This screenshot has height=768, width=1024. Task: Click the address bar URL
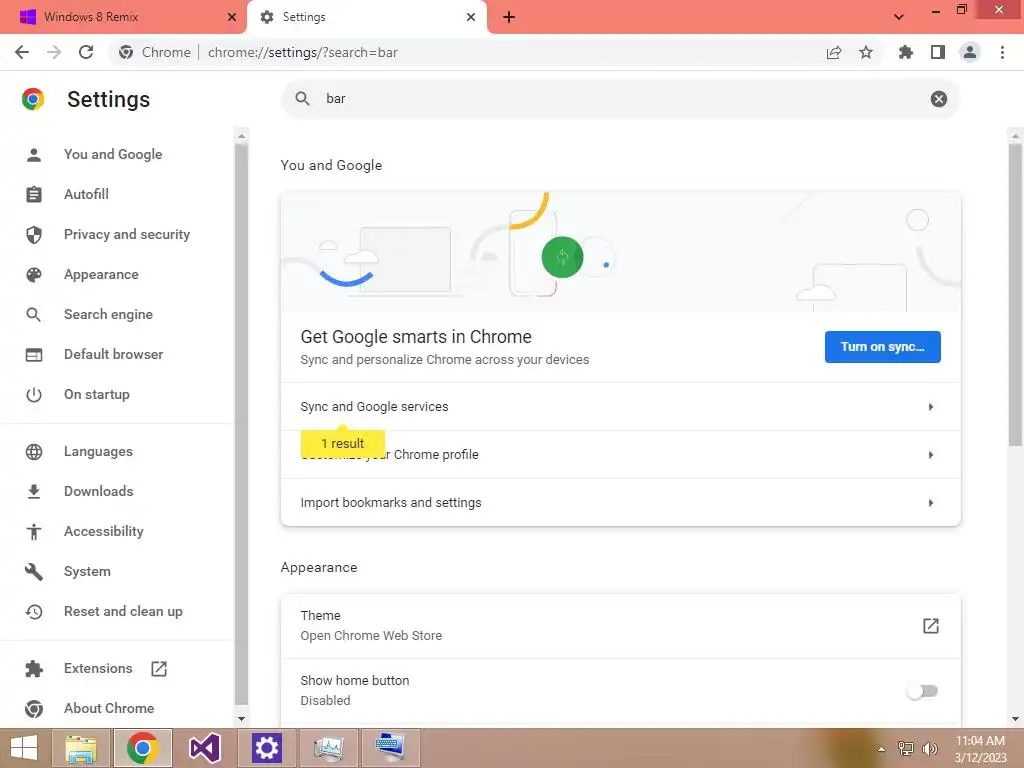point(302,52)
